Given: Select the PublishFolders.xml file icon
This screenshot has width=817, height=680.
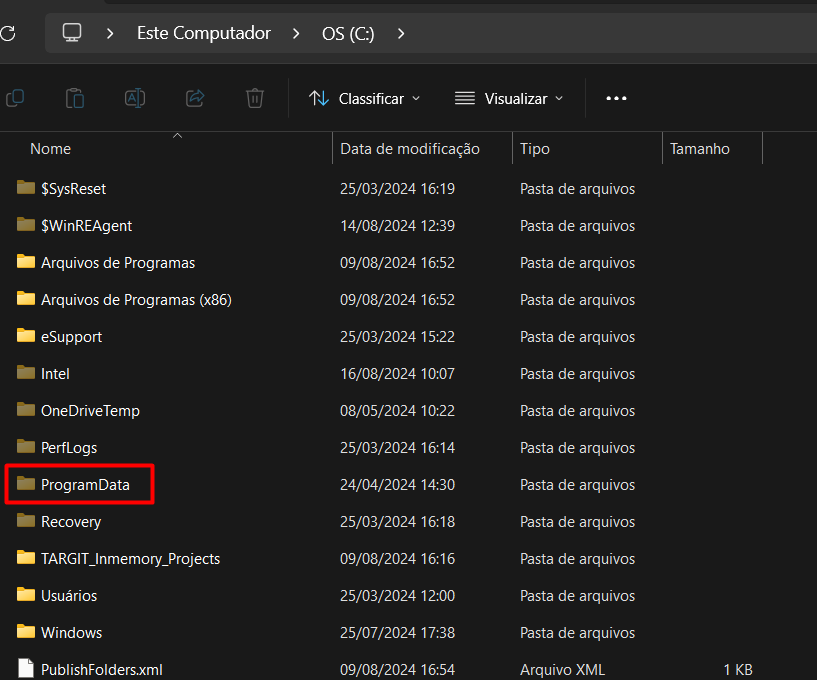Looking at the screenshot, I should (x=26, y=669).
